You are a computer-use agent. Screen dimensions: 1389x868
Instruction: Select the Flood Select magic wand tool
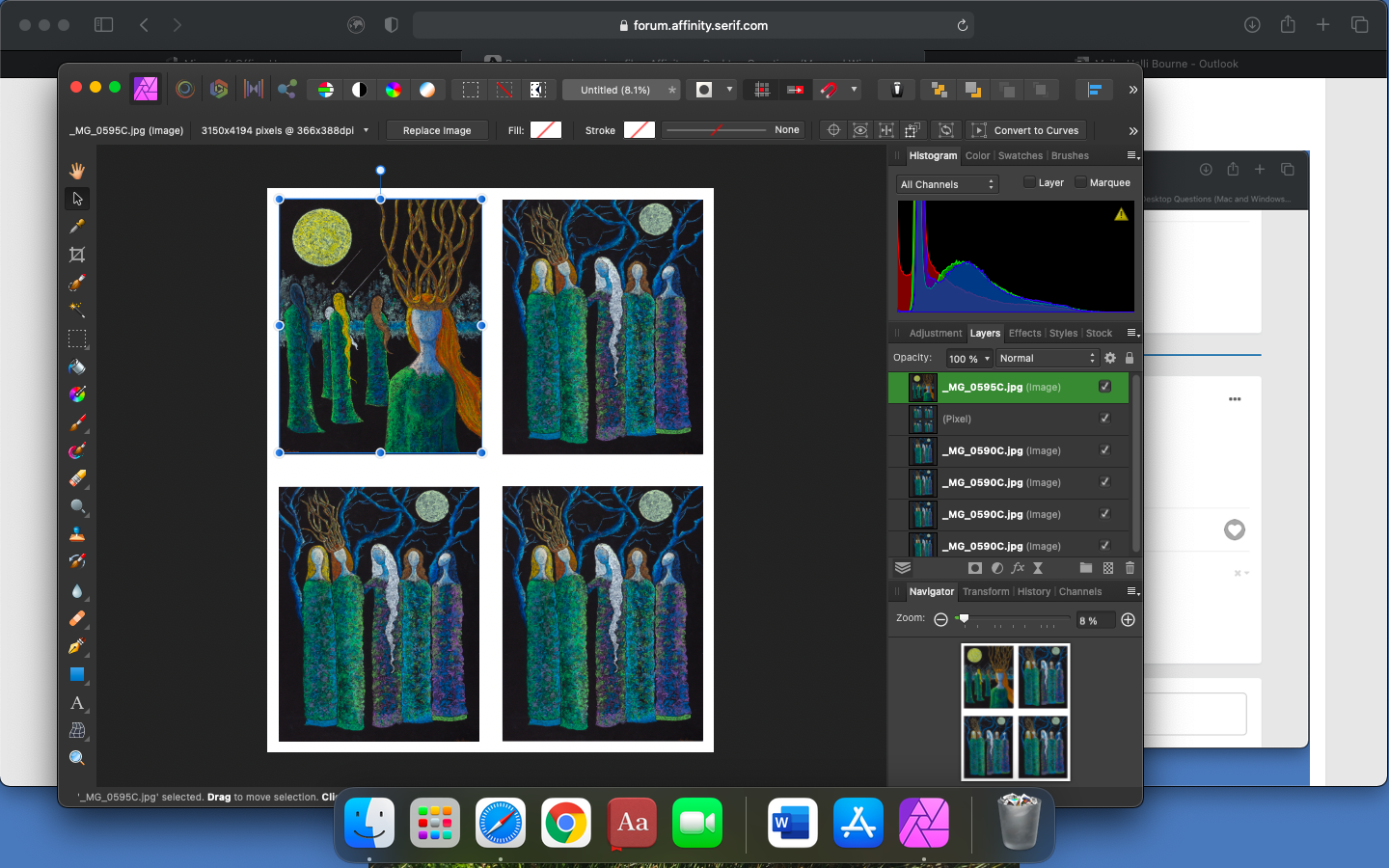click(77, 311)
